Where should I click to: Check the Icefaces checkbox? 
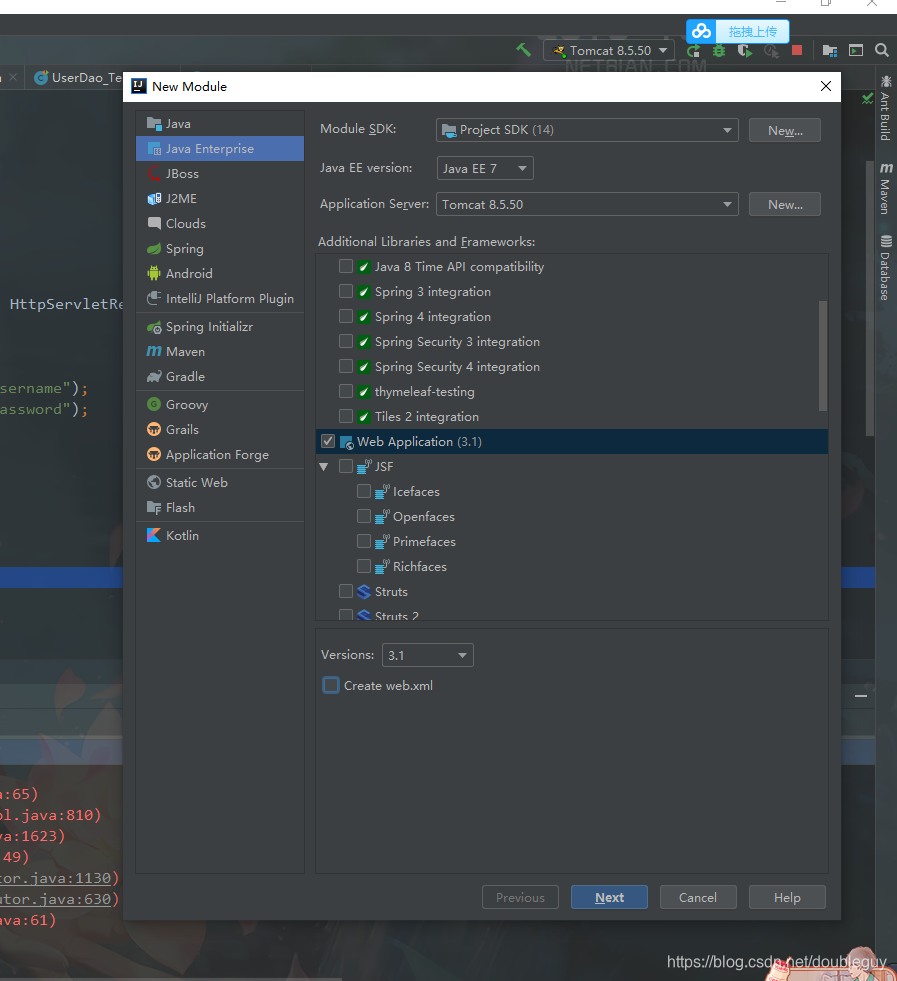[364, 492]
